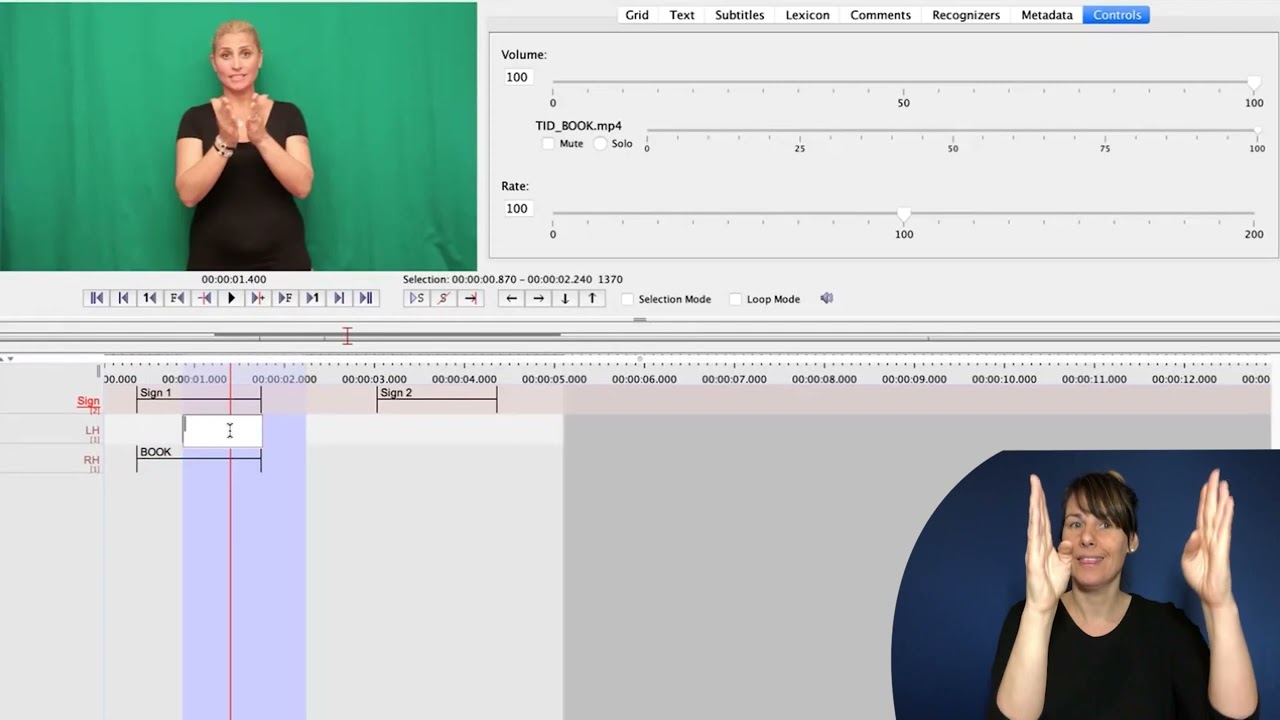This screenshot has height=720, width=1280.
Task: Click the speaker icon beside Loop Mode
Action: click(827, 298)
